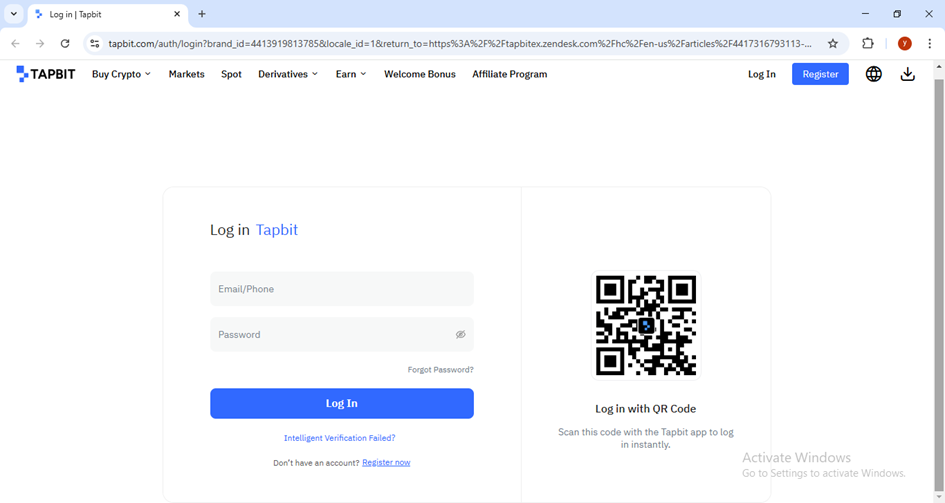Go to the Spot page

coord(231,74)
